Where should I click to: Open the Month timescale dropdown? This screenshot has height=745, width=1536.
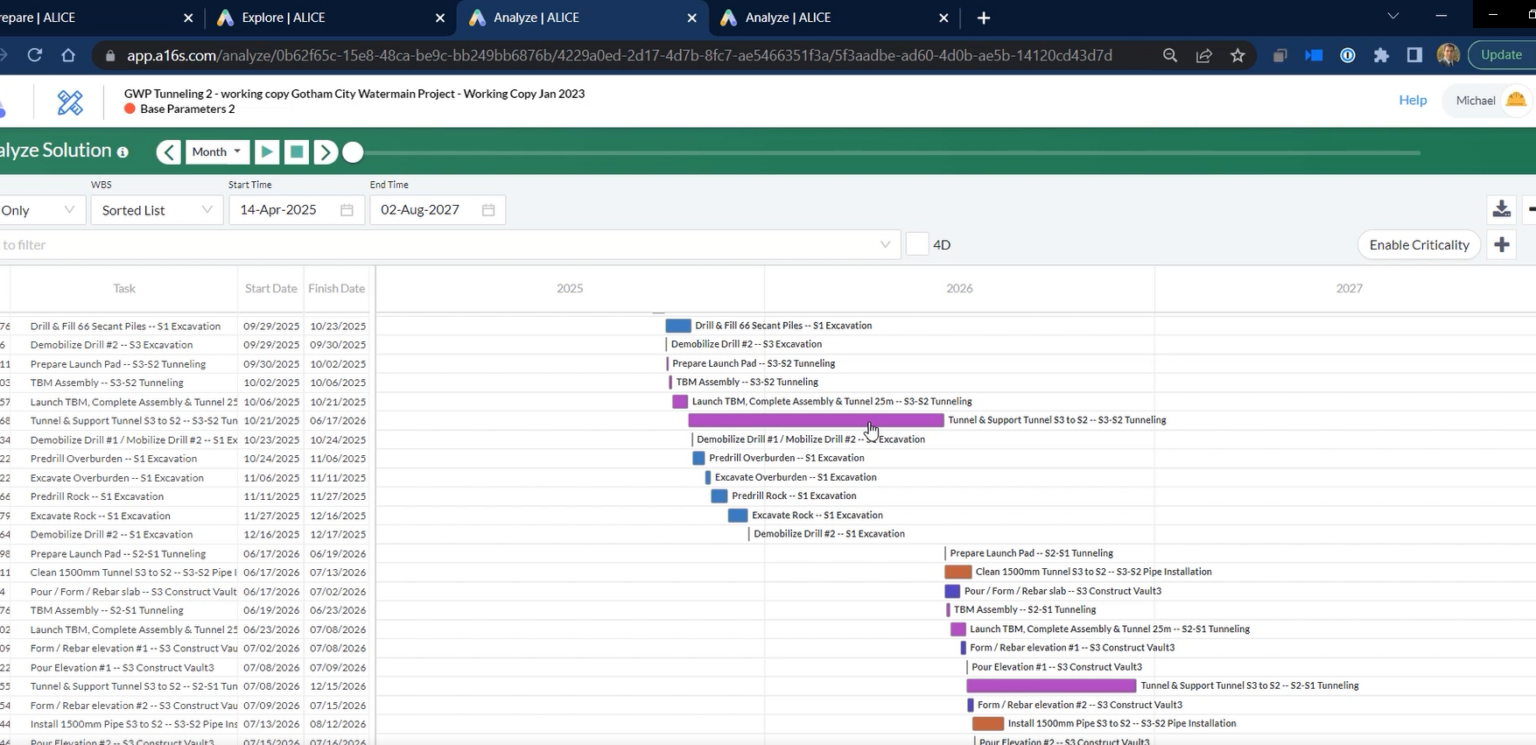[x=217, y=151]
